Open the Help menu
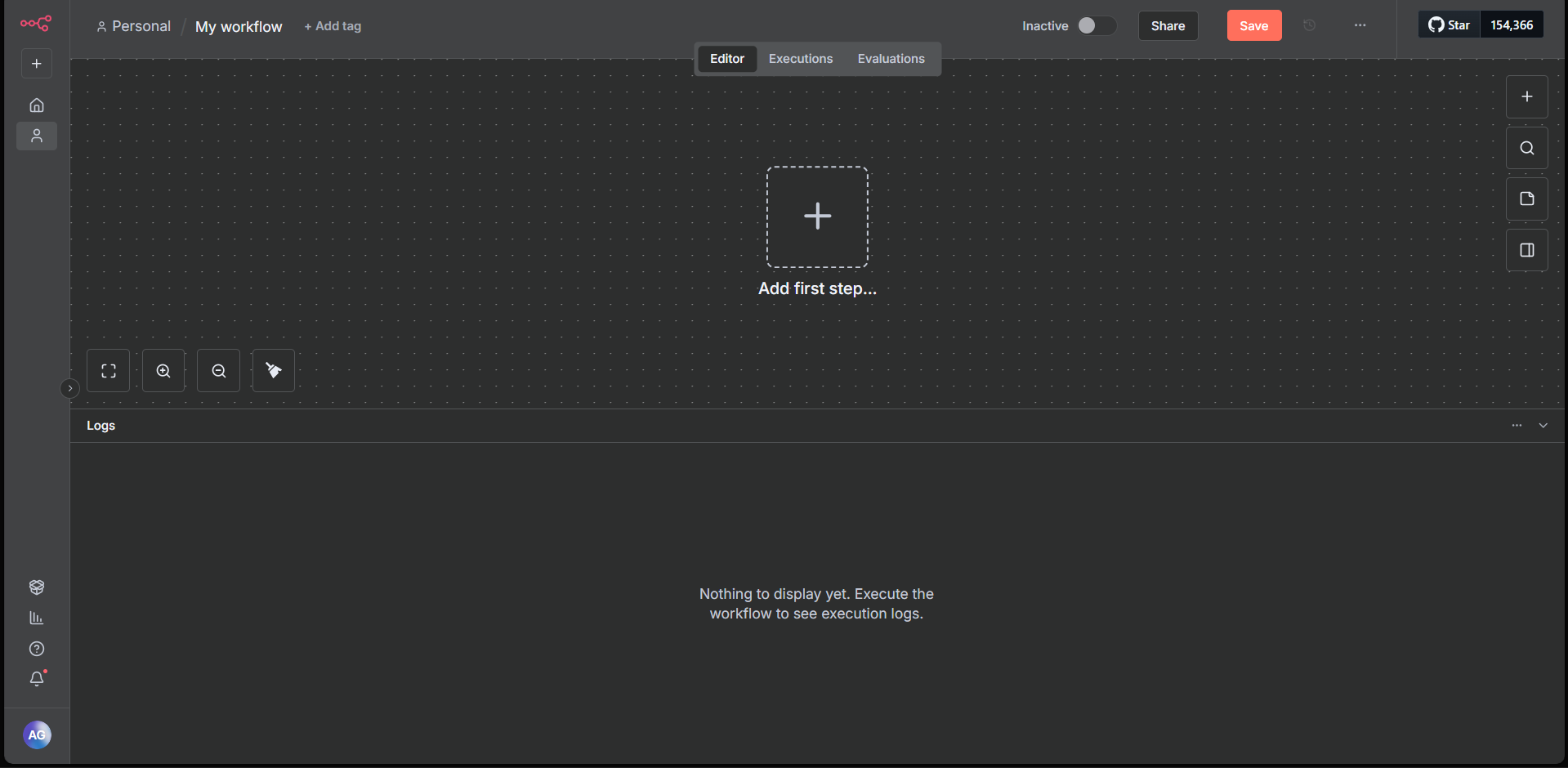Screen dimensions: 1568x768 tap(36, 648)
